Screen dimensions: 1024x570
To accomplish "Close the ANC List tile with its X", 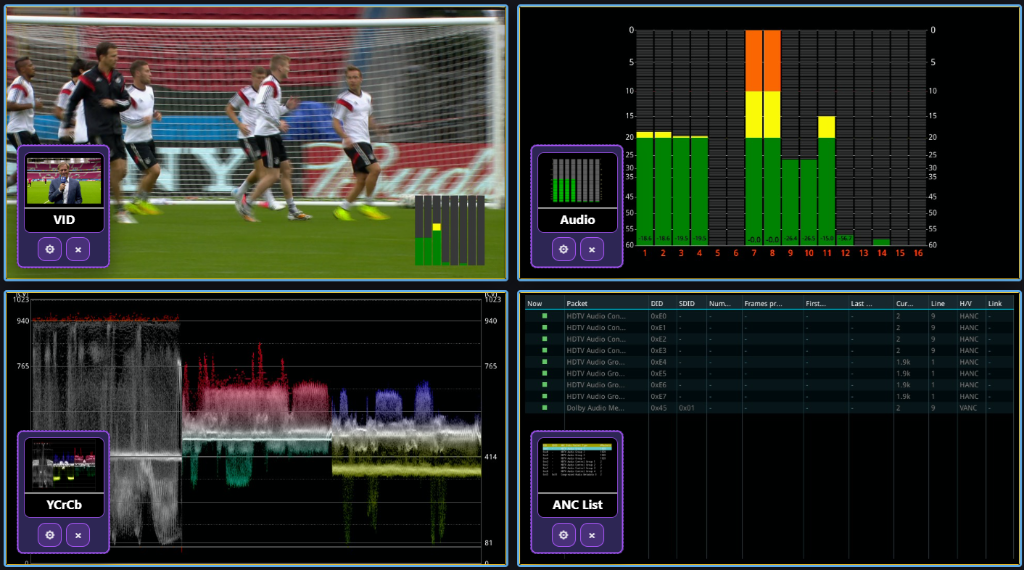I will pyautogui.click(x=592, y=535).
